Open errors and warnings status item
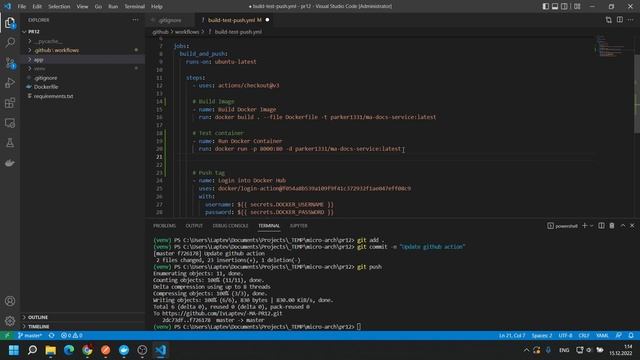Screen dimensions: 640x360 72,336
